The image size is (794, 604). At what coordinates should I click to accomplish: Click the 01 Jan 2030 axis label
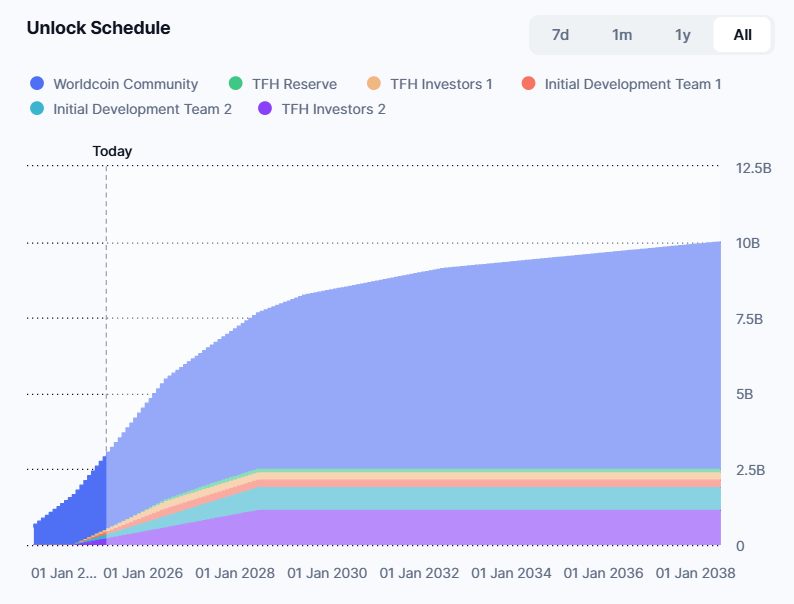click(x=327, y=573)
